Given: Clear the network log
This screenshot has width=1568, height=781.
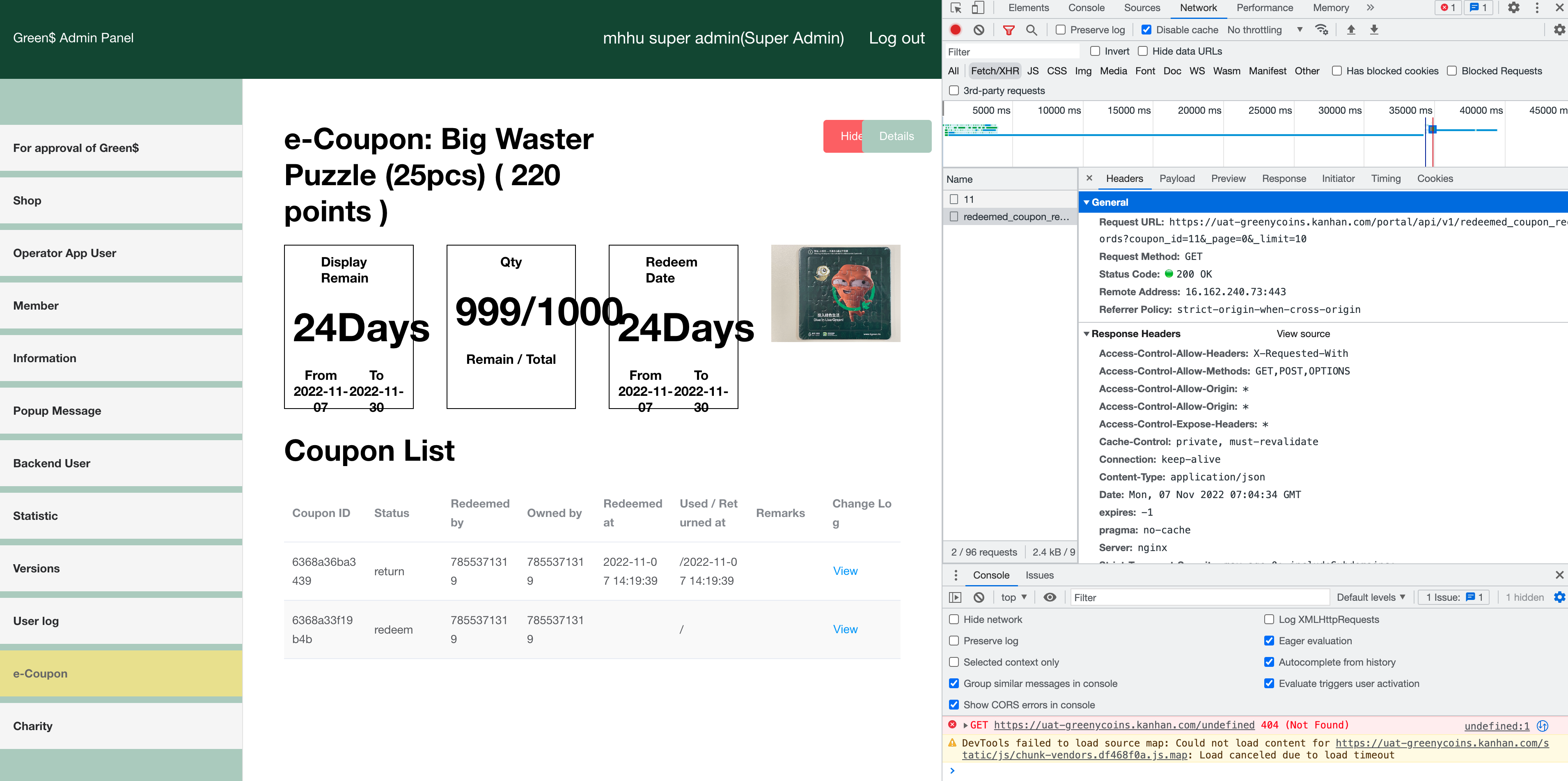Looking at the screenshot, I should pos(979,30).
